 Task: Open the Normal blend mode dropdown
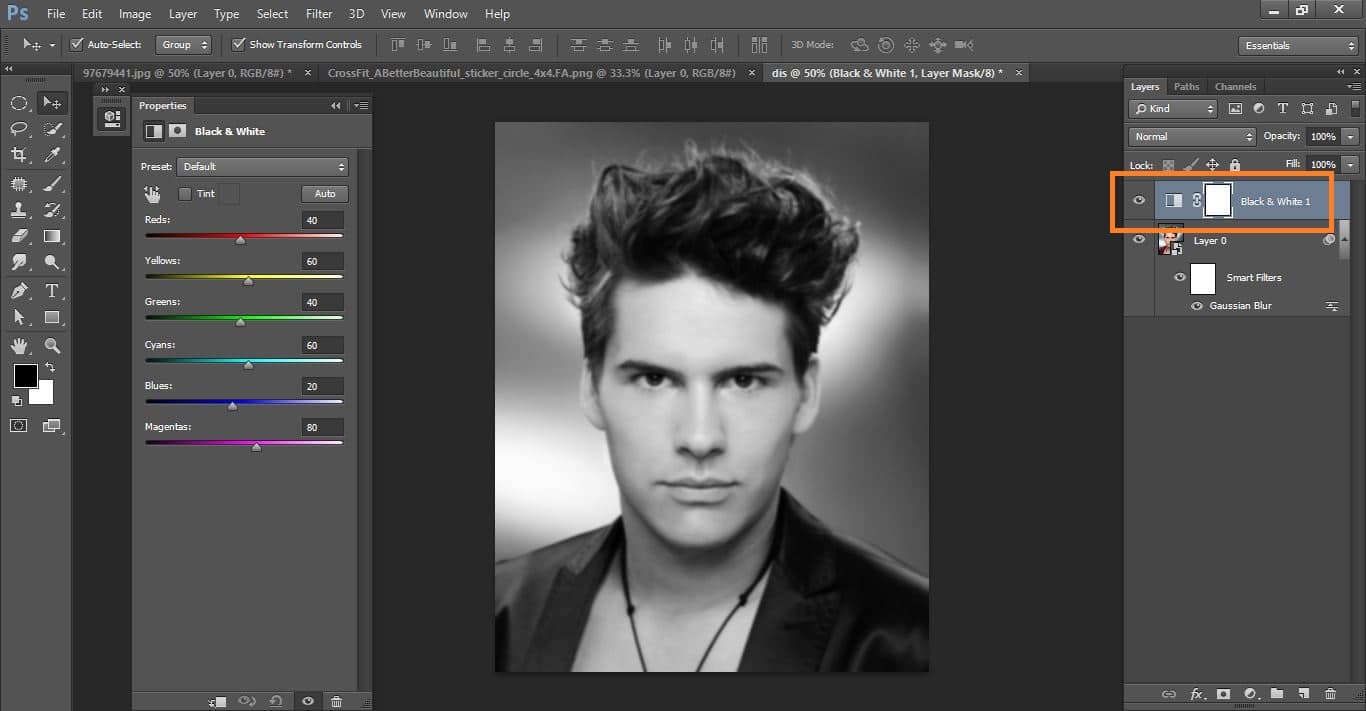pyautogui.click(x=1191, y=136)
